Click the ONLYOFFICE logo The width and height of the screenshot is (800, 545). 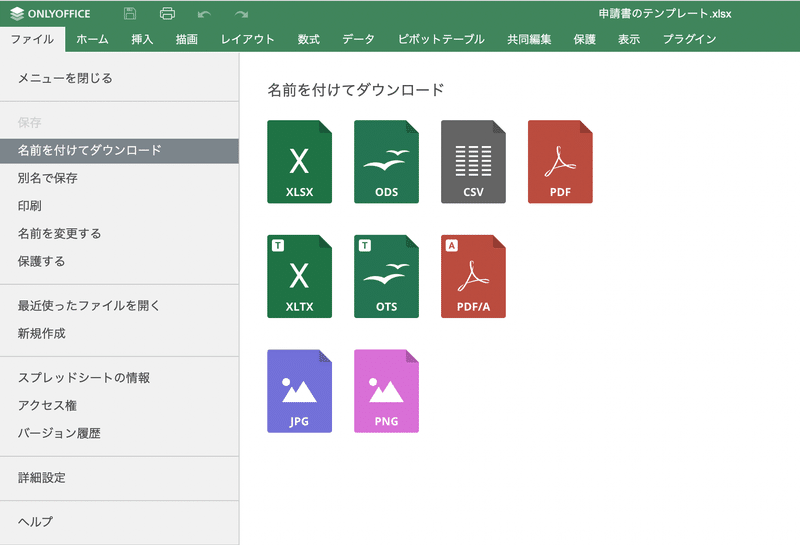[50, 14]
